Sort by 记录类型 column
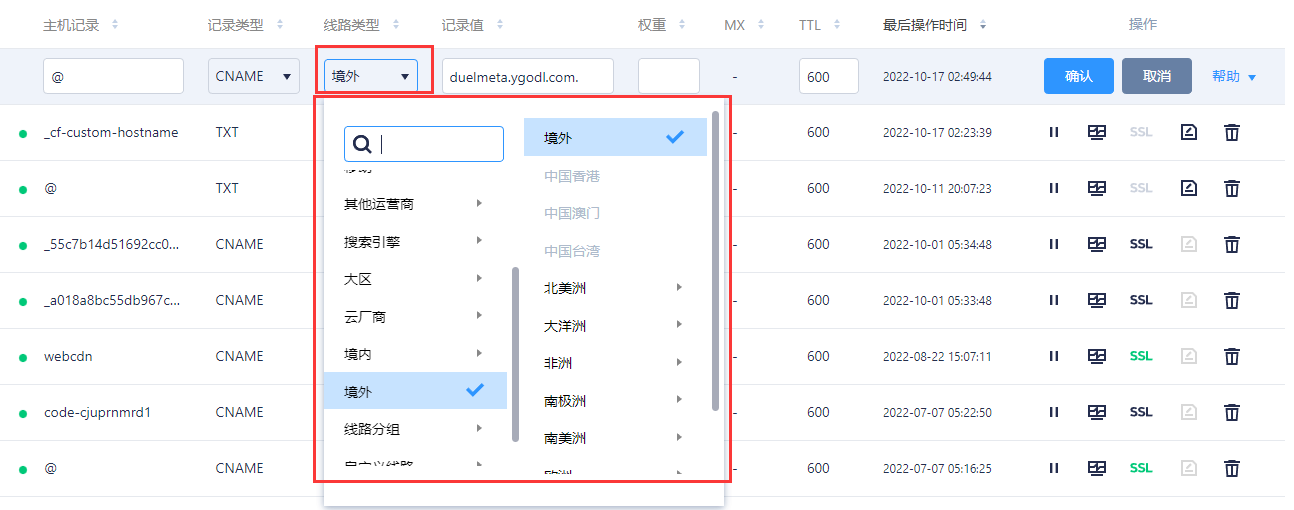This screenshot has width=1294, height=510. pyautogui.click(x=279, y=25)
